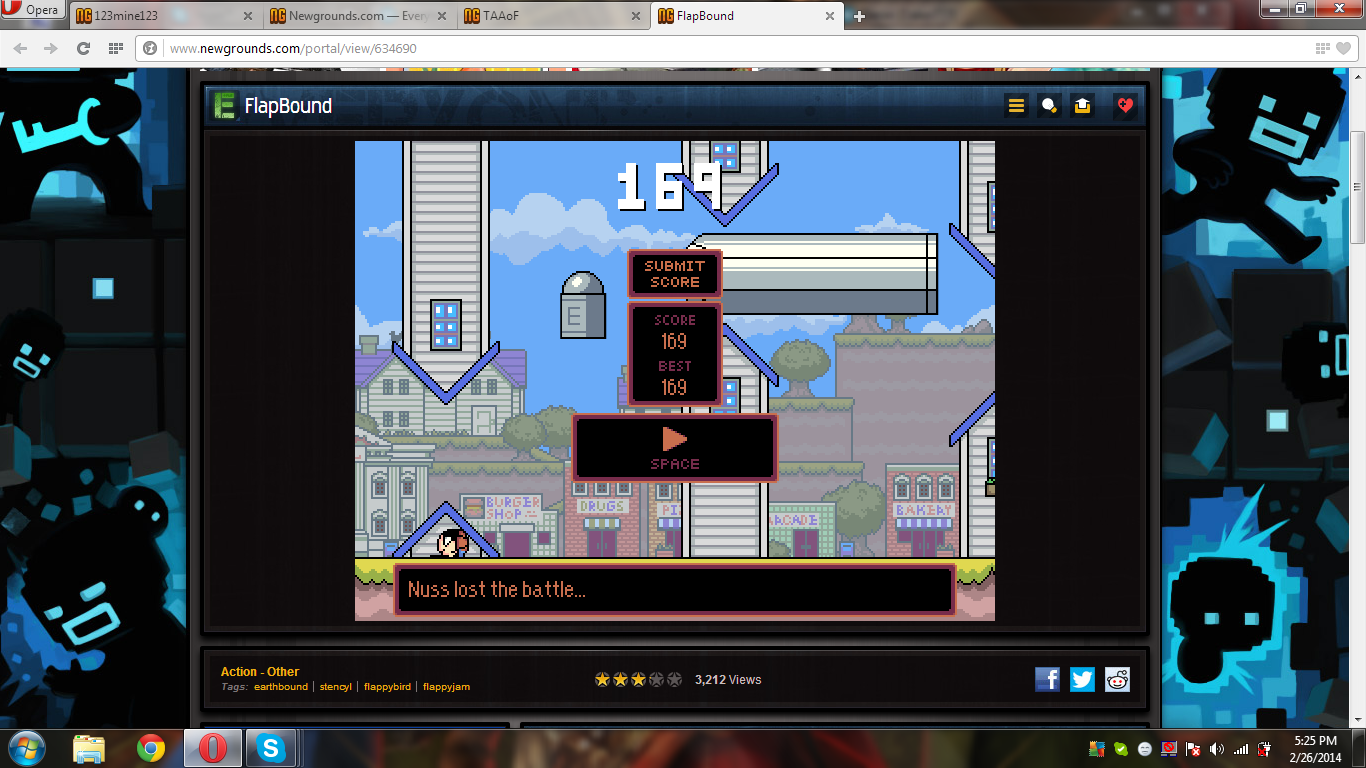Close the TAAoF tab
The image size is (1366, 768).
click(x=636, y=16)
